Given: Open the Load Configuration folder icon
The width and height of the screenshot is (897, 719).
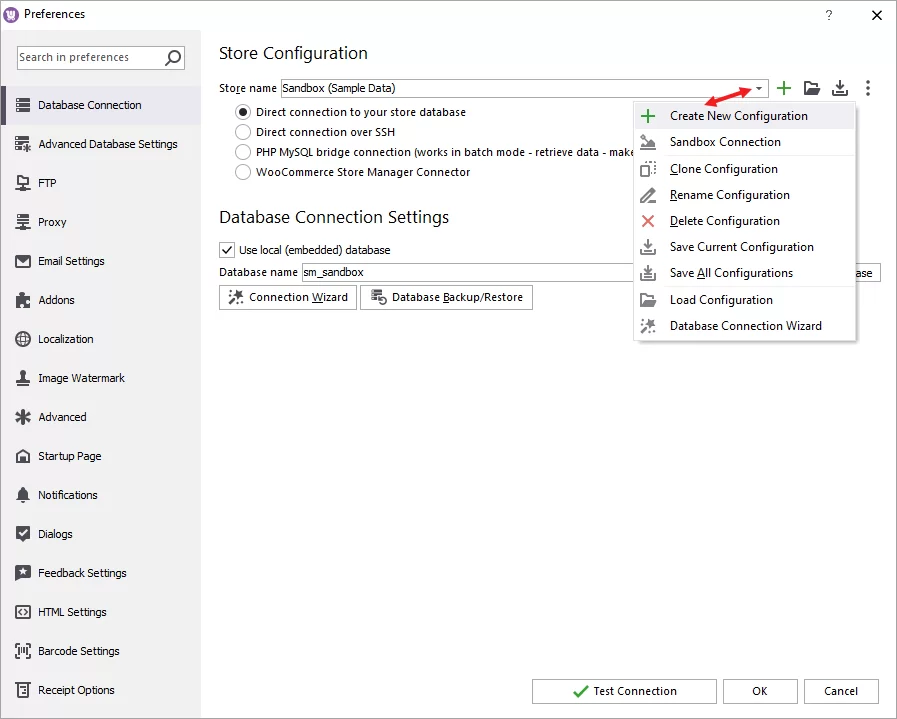Looking at the screenshot, I should click(812, 88).
